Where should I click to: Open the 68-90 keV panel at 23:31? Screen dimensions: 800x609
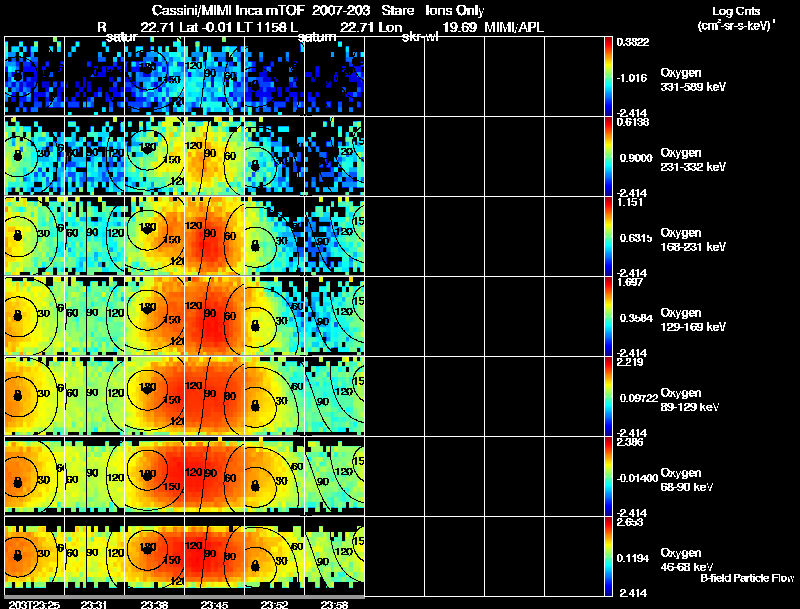94,476
